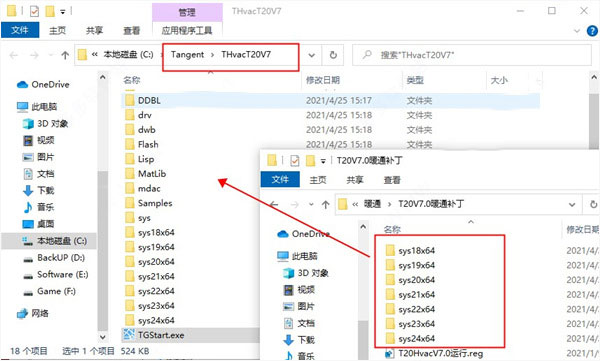Select 此电脑 in the left navigation pane

[37, 107]
